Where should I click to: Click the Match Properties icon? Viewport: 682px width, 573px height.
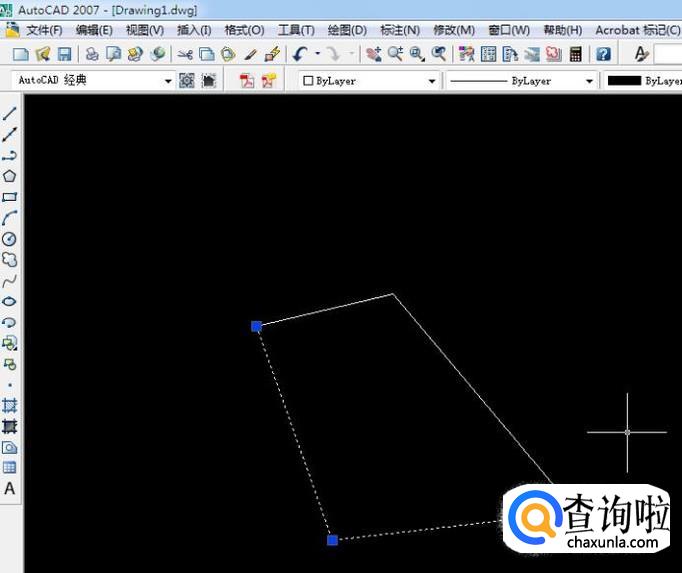(250, 54)
